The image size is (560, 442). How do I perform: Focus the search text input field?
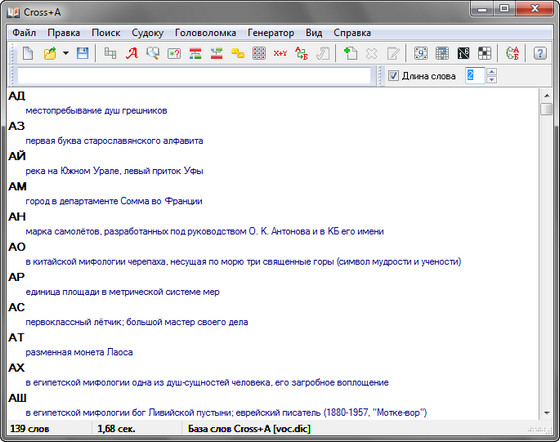(194, 76)
